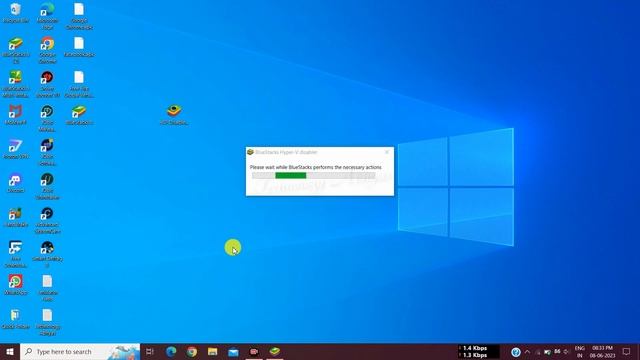This screenshot has width=640, height=360.
Task: Open the McAfee desktop shortcut
Action: [16, 114]
